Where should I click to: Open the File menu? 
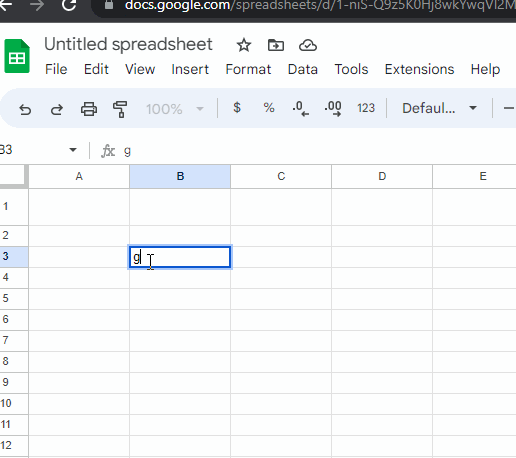click(56, 69)
